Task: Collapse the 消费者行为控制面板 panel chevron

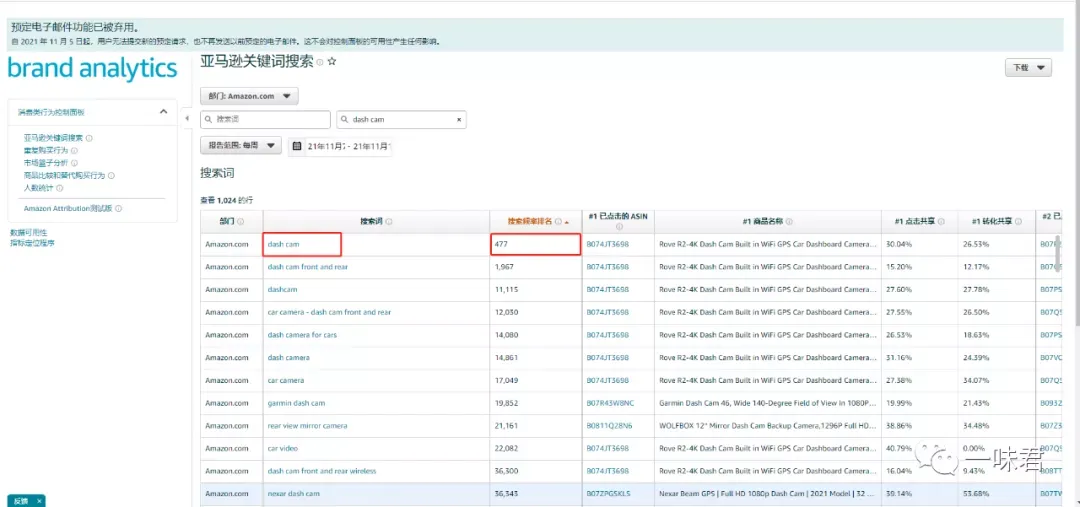Action: [163, 112]
